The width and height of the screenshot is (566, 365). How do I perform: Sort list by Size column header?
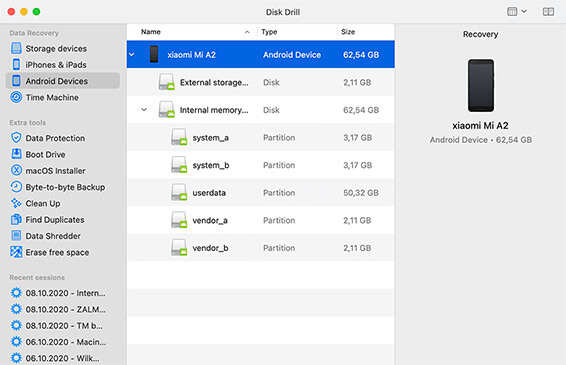[365, 32]
